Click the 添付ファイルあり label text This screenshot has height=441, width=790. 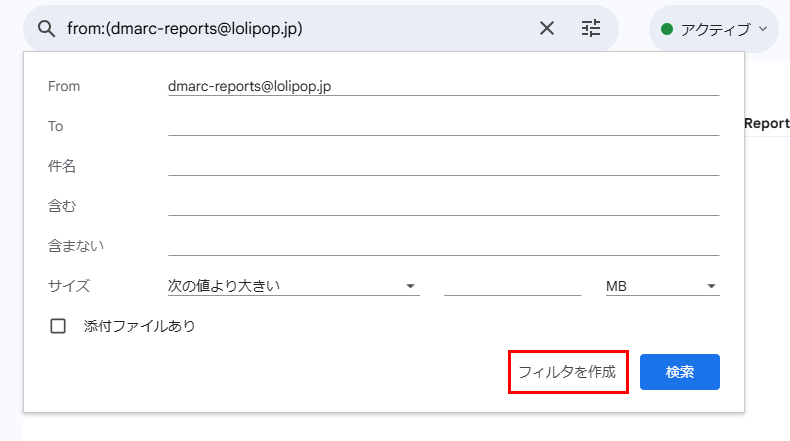tap(139, 326)
